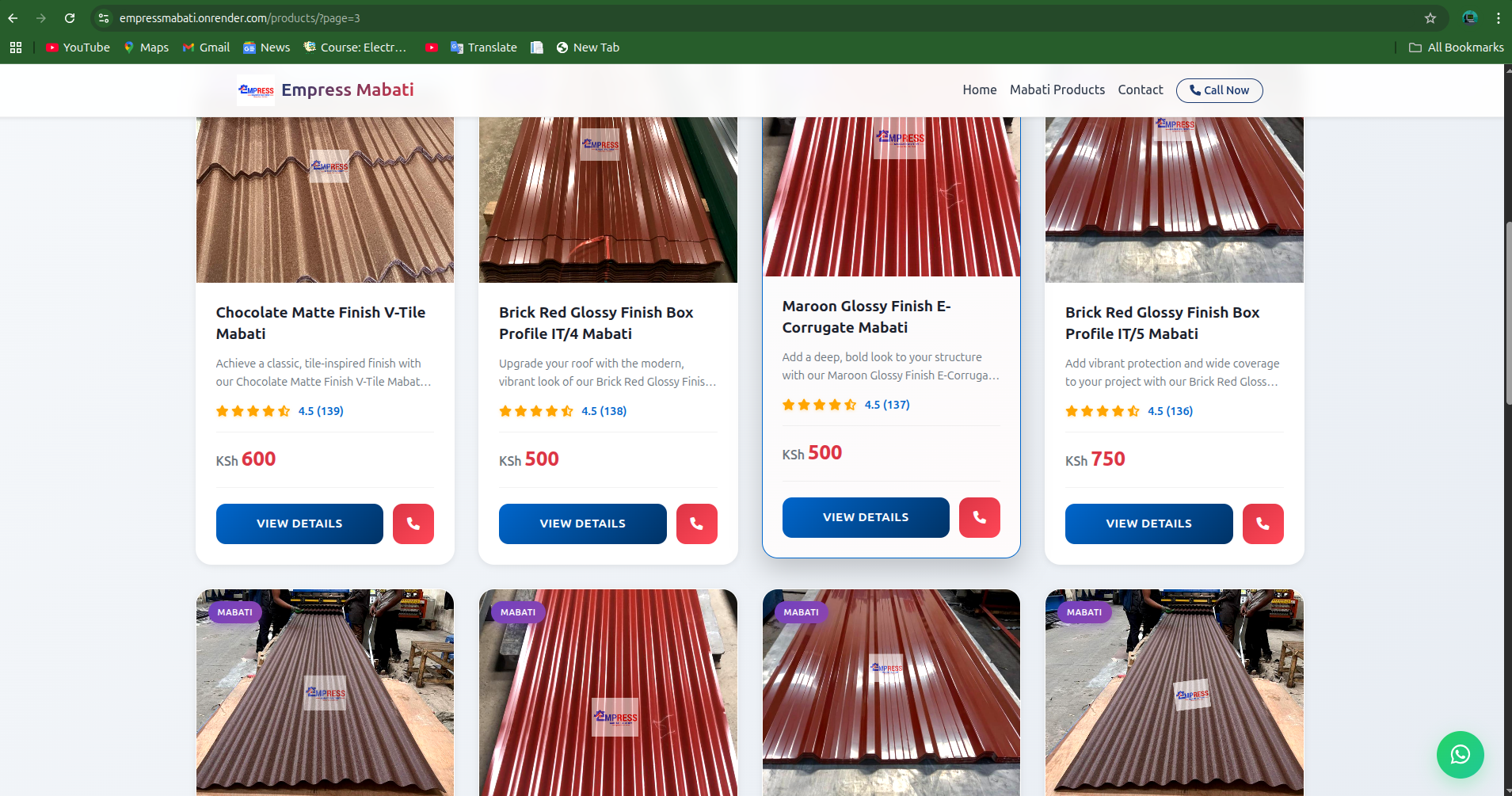This screenshot has height=796, width=1512.
Task: Open Mabati Products menu item
Action: pyautogui.click(x=1057, y=90)
